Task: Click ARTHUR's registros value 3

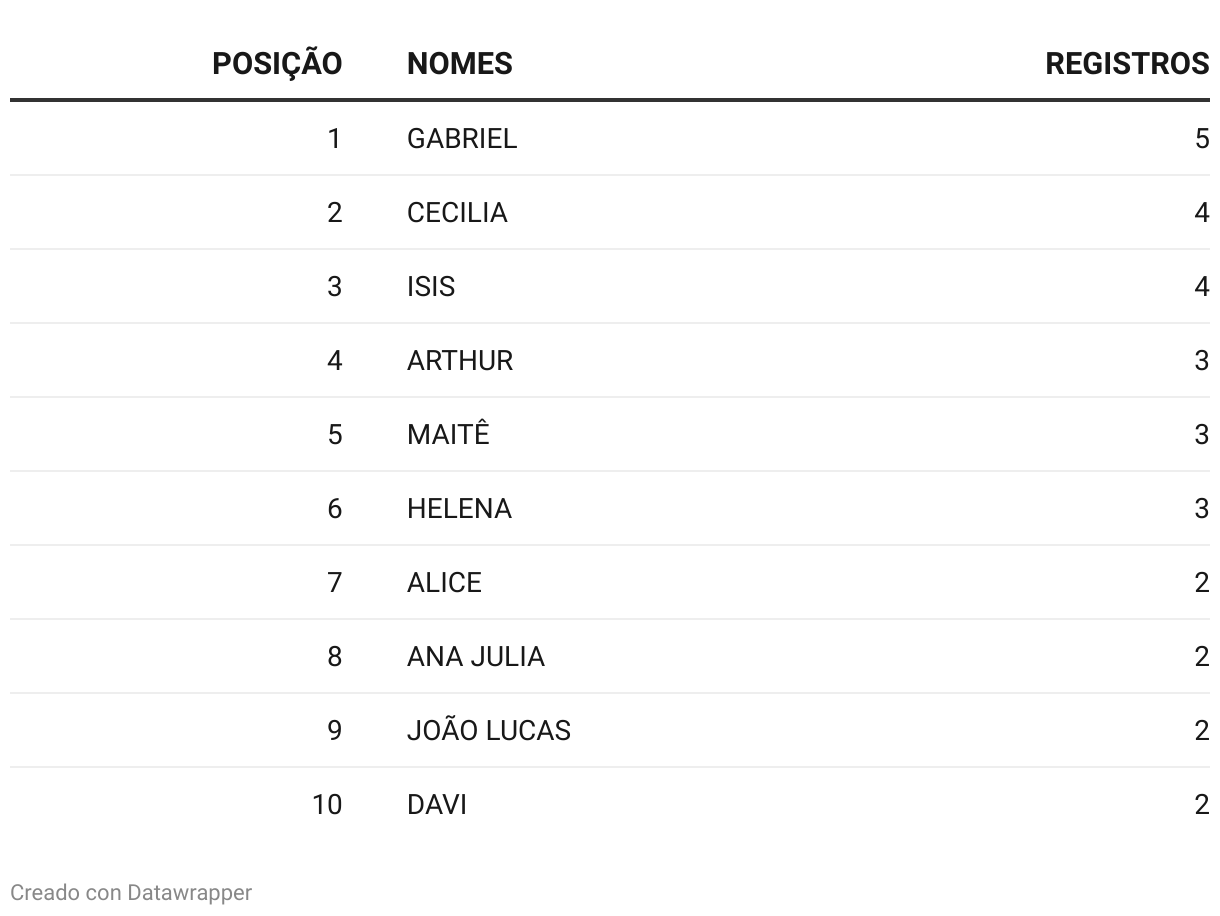Action: click(x=1202, y=360)
